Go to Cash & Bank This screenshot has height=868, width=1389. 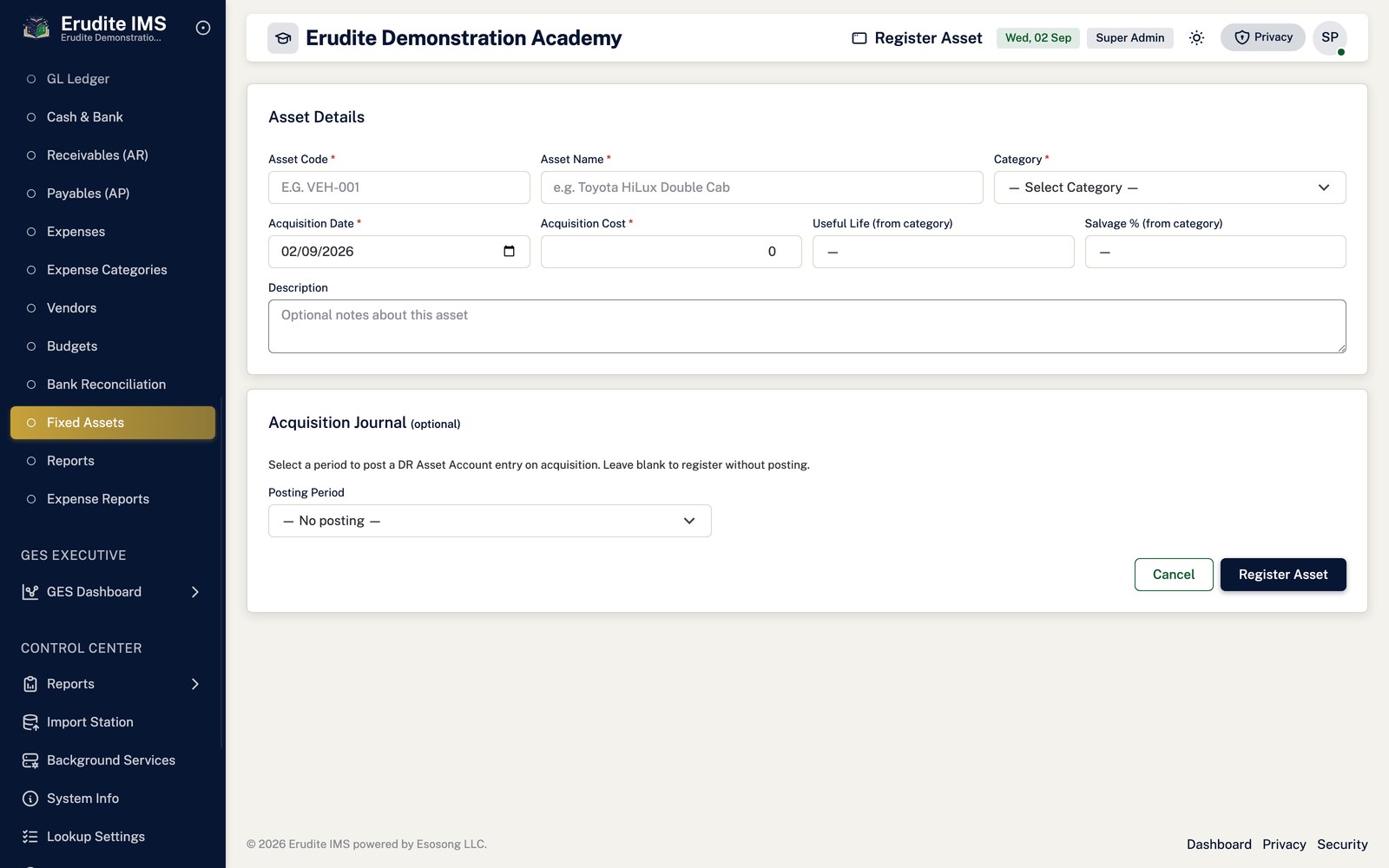tap(113, 117)
